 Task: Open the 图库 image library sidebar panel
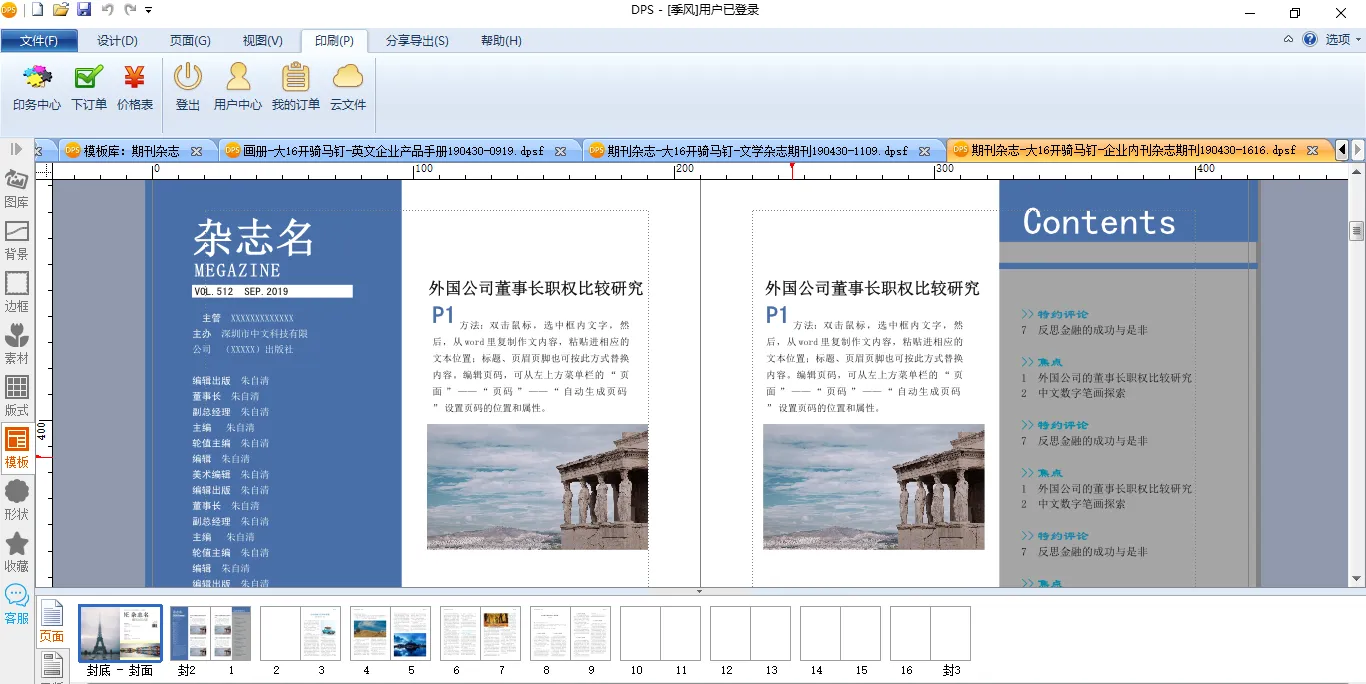[x=17, y=189]
